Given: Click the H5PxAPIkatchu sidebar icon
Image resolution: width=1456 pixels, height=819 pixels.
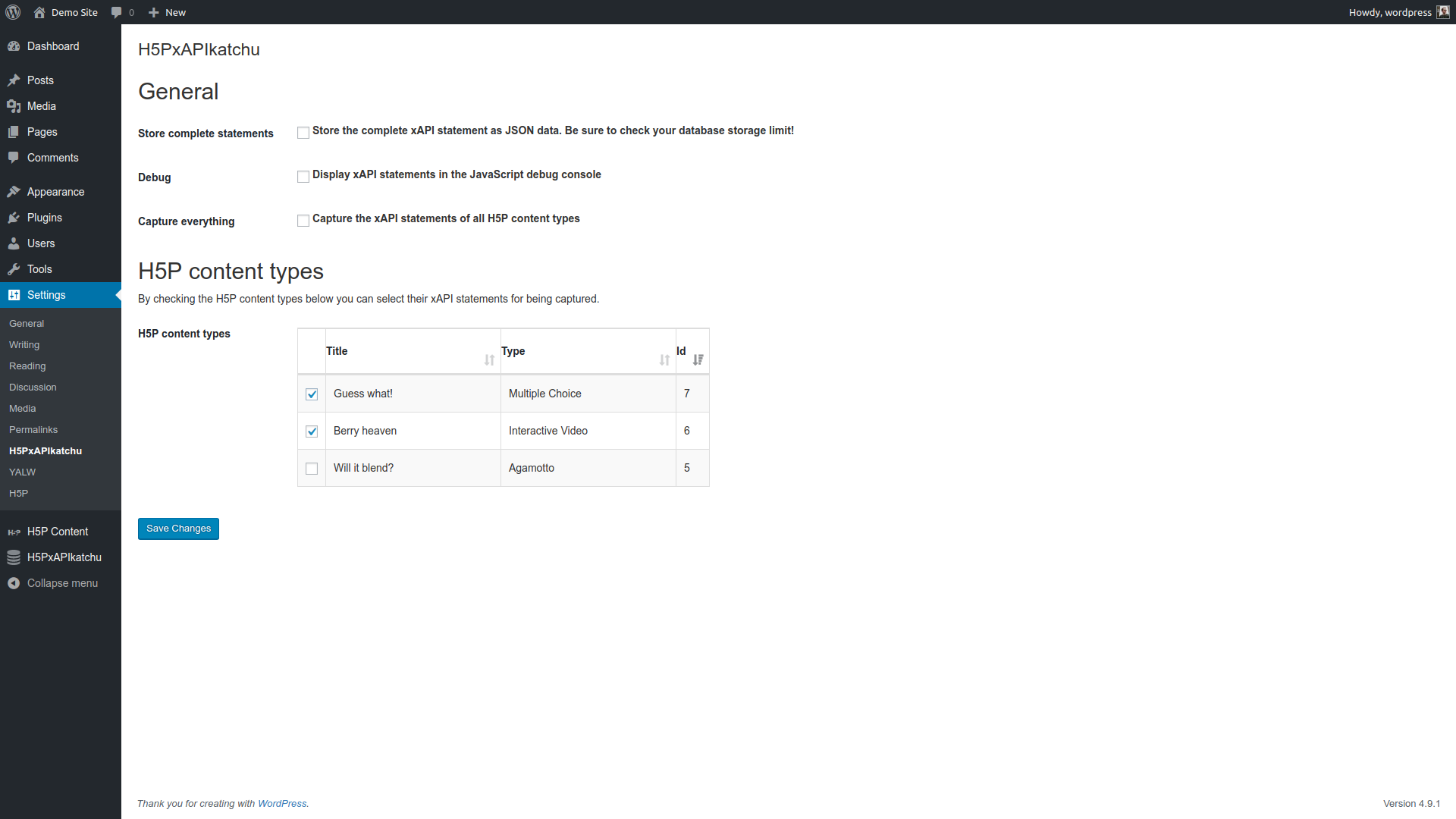Looking at the screenshot, I should [x=14, y=557].
